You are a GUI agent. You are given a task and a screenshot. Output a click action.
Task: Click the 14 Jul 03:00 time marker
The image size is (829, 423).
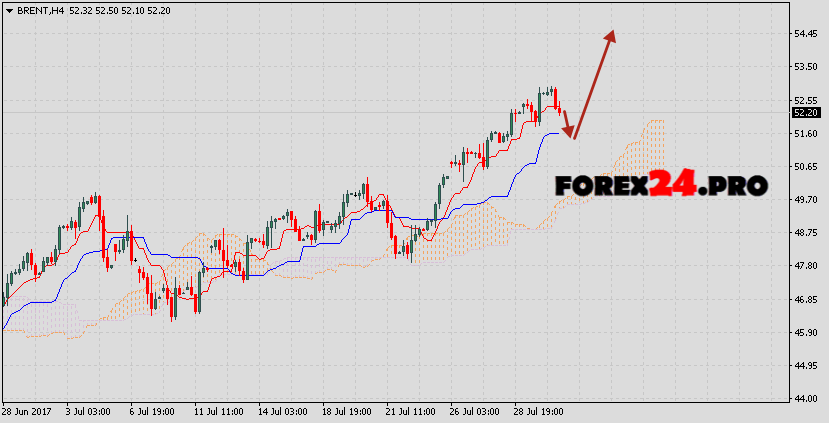pos(281,412)
